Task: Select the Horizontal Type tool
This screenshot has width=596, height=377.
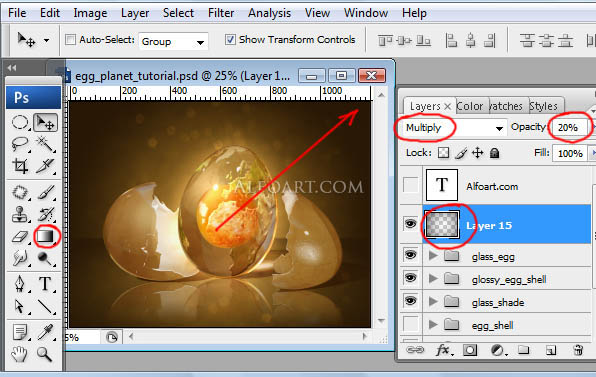Action: [x=46, y=284]
